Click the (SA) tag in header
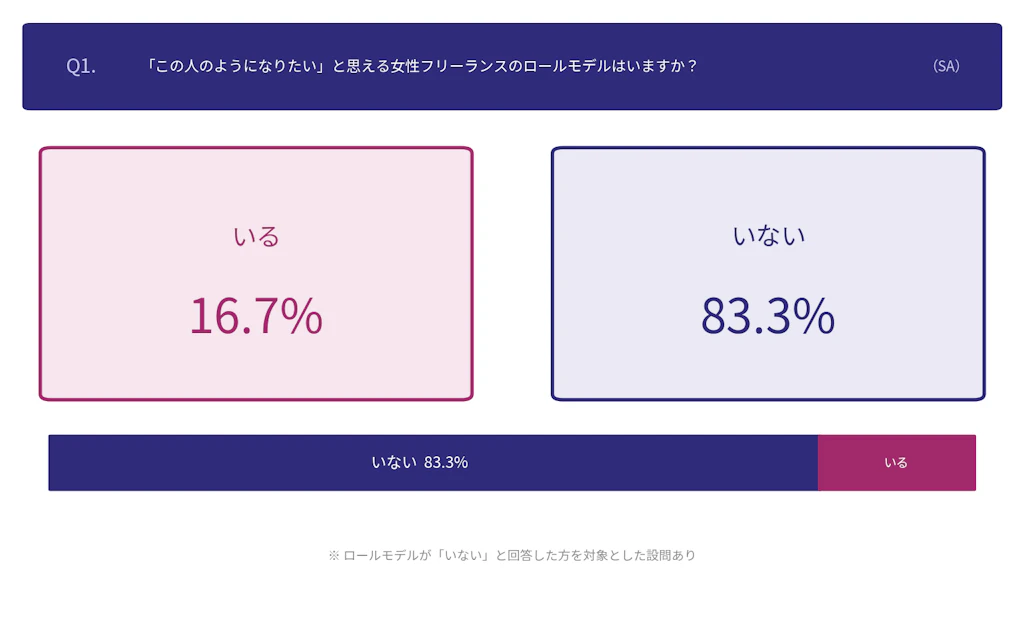The image size is (1024, 620). pyautogui.click(x=945, y=66)
